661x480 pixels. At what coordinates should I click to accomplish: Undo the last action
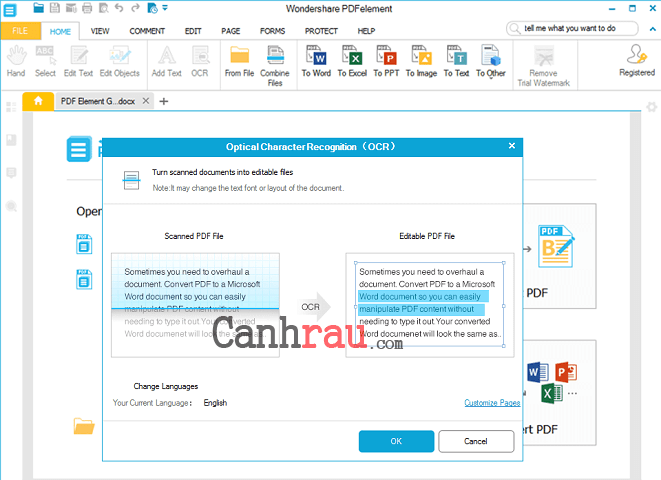(x=119, y=8)
